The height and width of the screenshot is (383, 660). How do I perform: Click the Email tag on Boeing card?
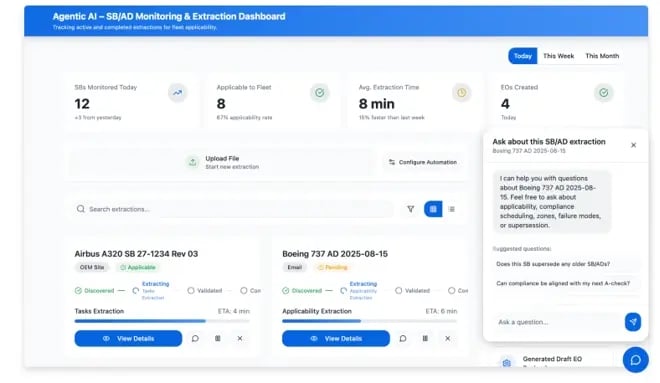[295, 268]
